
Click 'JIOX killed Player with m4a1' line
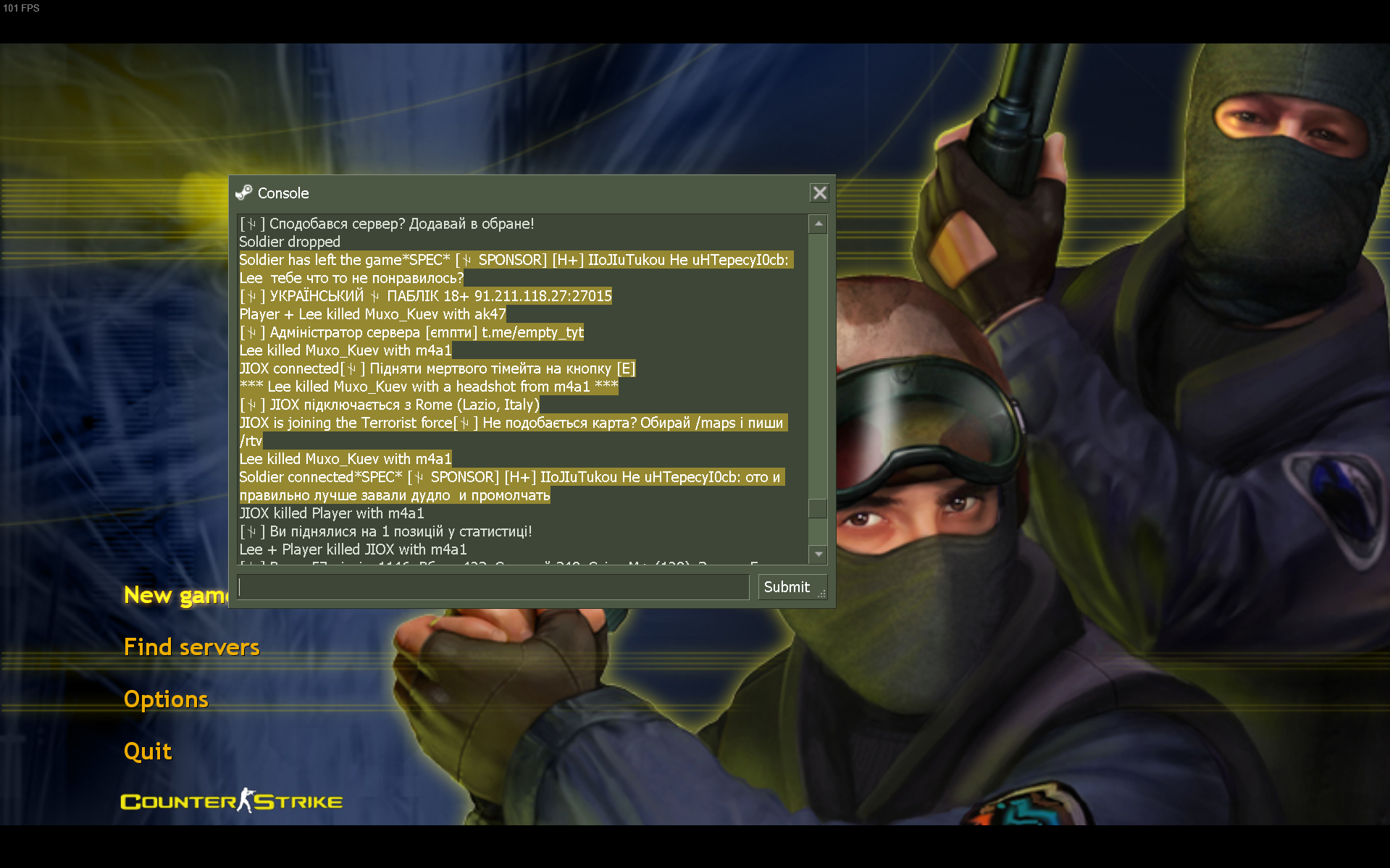332,513
